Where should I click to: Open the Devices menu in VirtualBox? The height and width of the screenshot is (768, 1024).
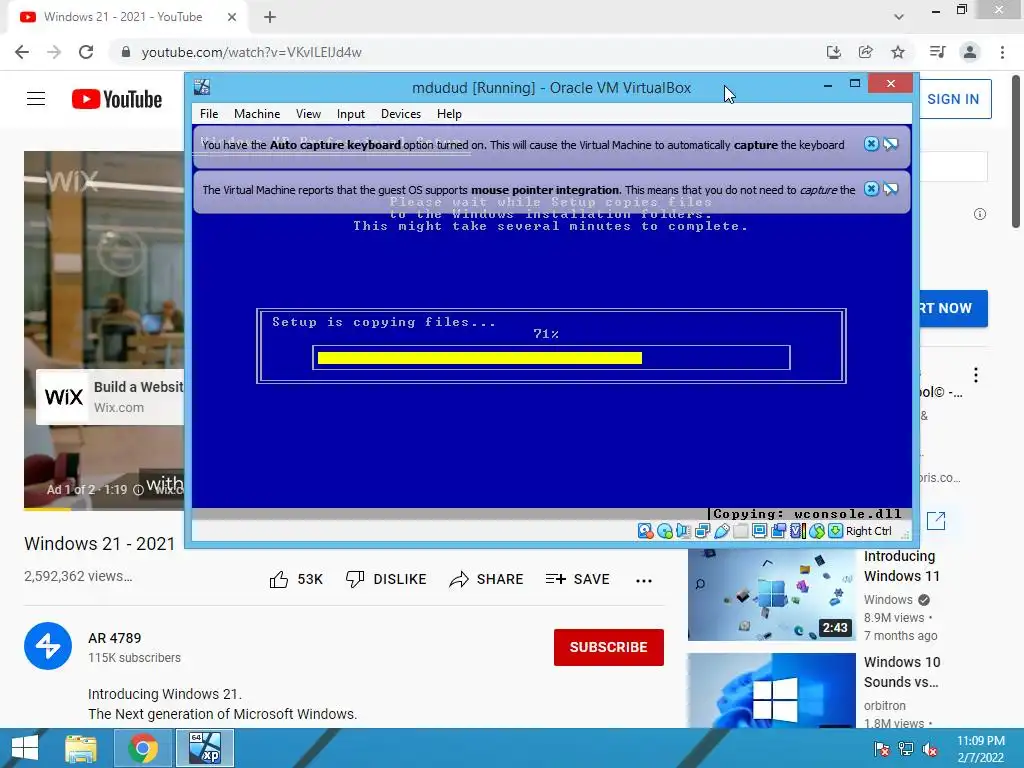[x=401, y=114]
